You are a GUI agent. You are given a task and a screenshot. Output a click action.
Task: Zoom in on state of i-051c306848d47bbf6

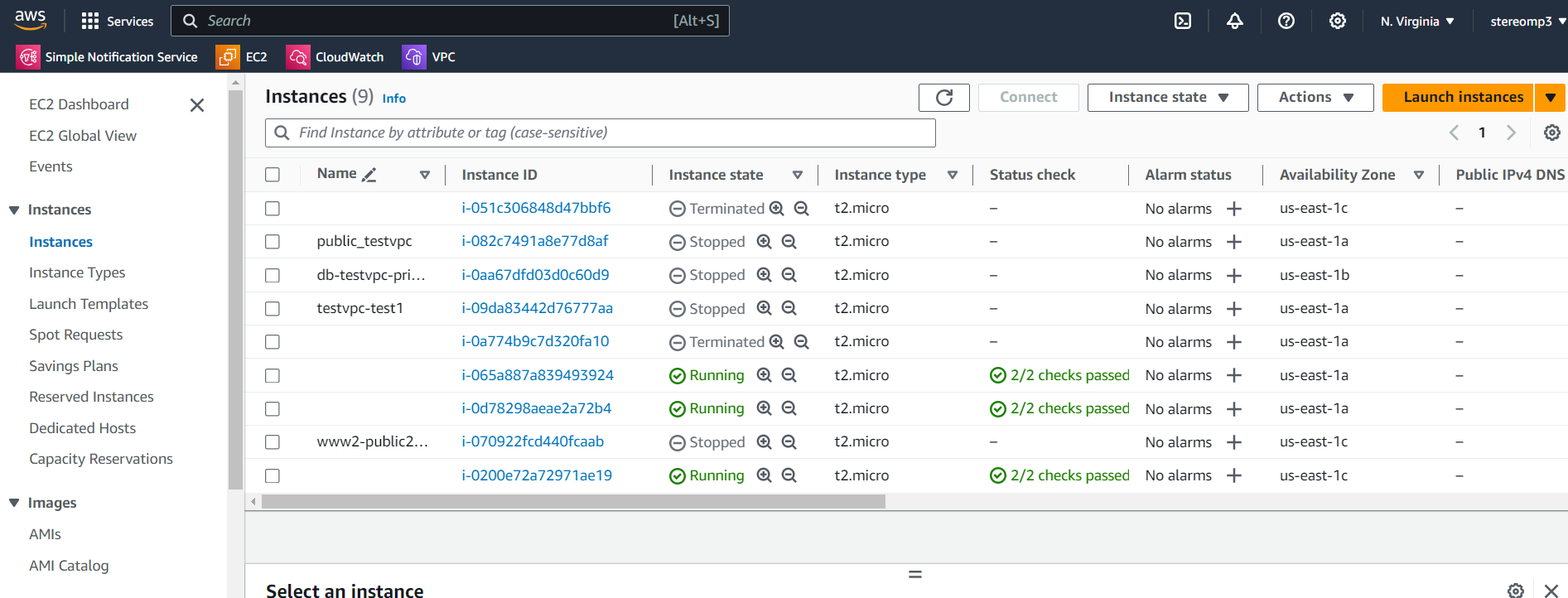[x=776, y=209]
